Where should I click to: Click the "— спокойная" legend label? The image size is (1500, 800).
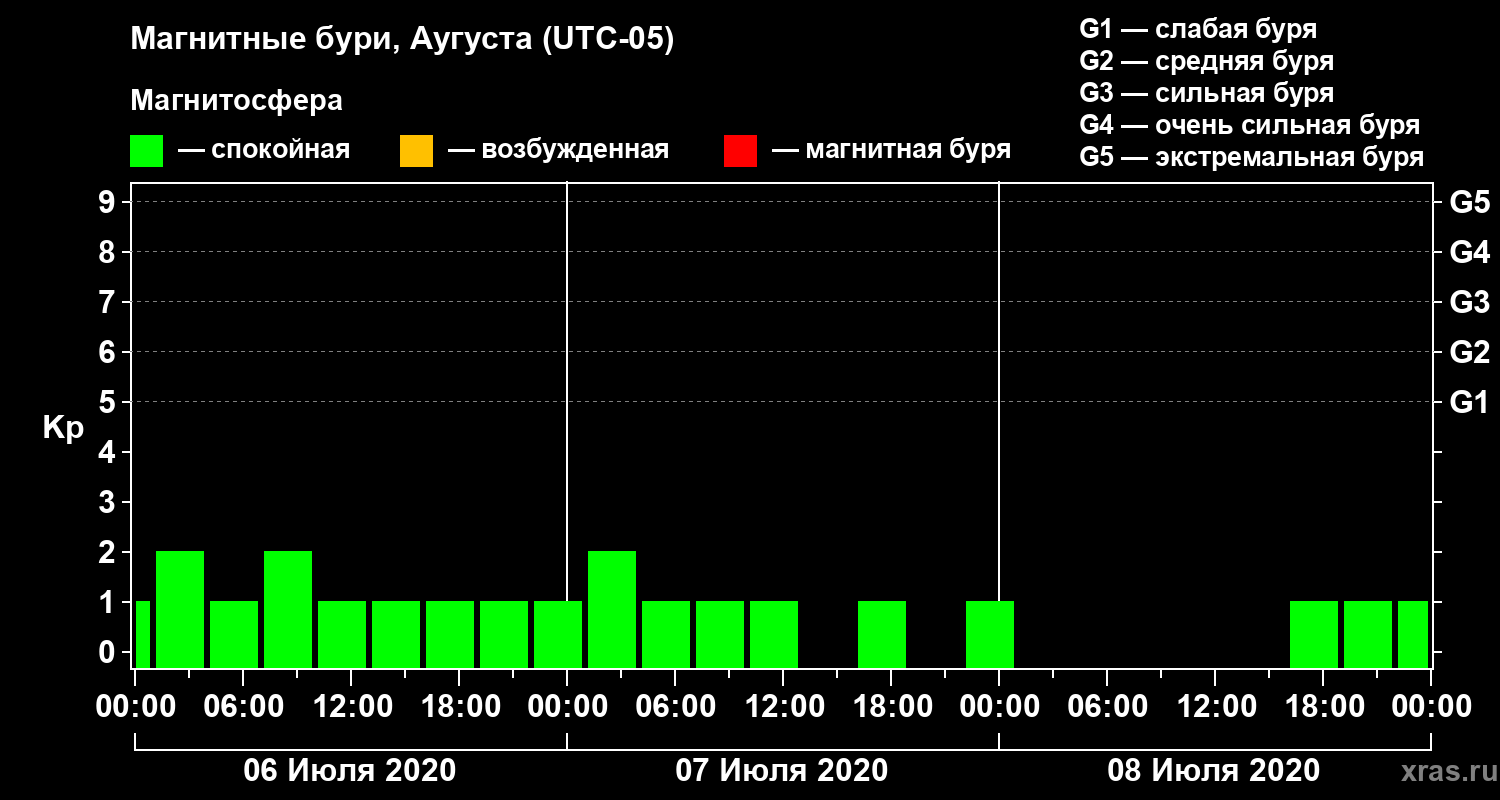tap(264, 151)
